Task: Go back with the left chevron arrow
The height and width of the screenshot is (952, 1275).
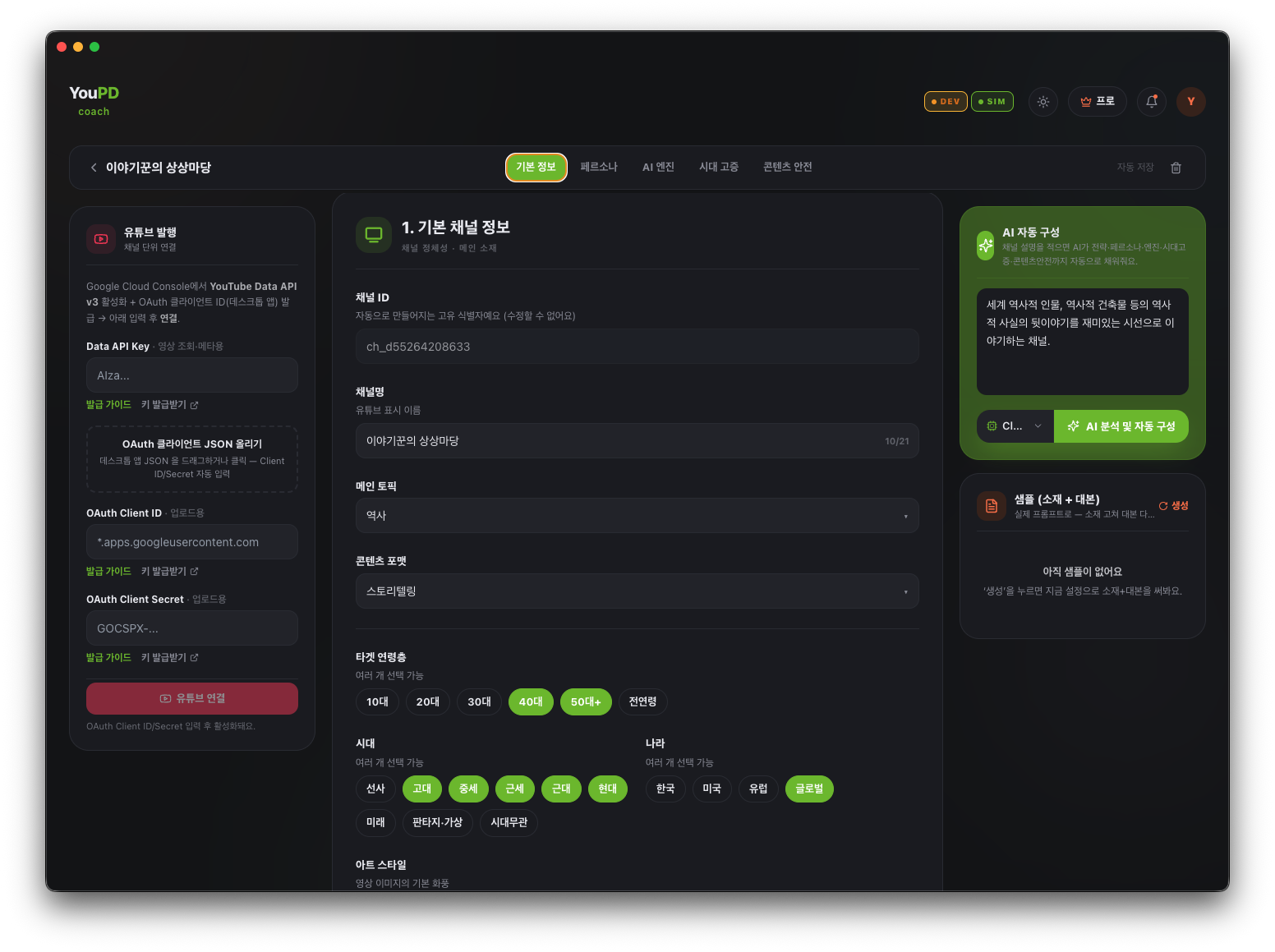Action: (94, 168)
